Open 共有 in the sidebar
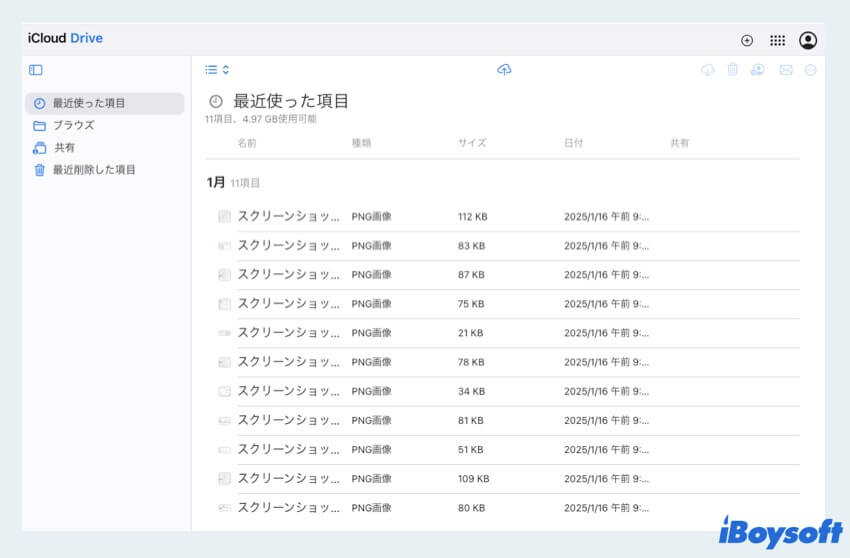The height and width of the screenshot is (558, 850). point(64,148)
